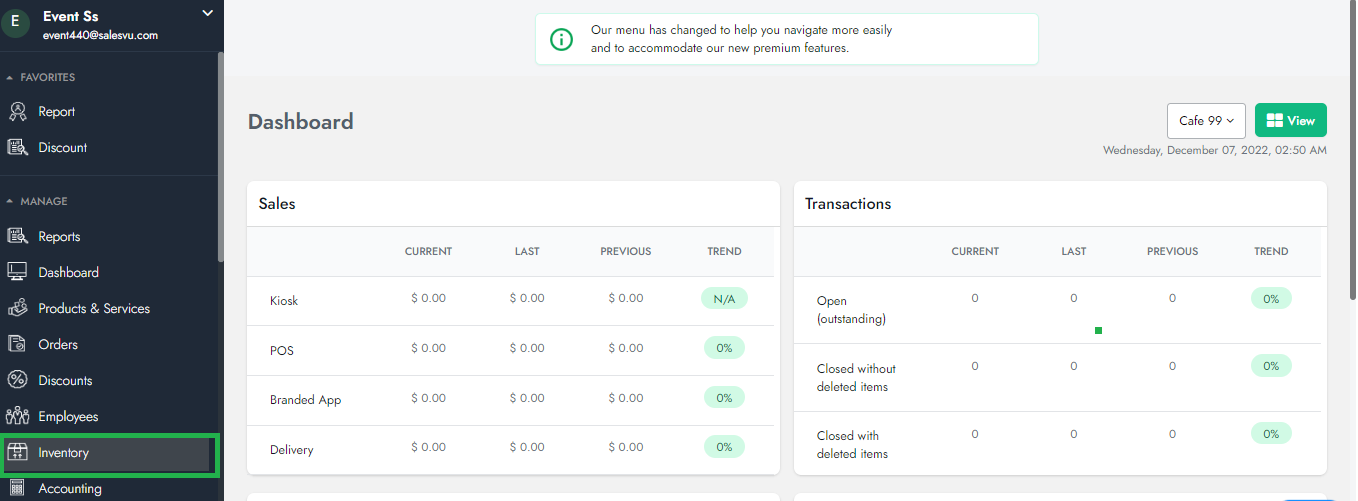Collapse the Favorites sidebar section
The width and height of the screenshot is (1358, 501).
point(10,78)
